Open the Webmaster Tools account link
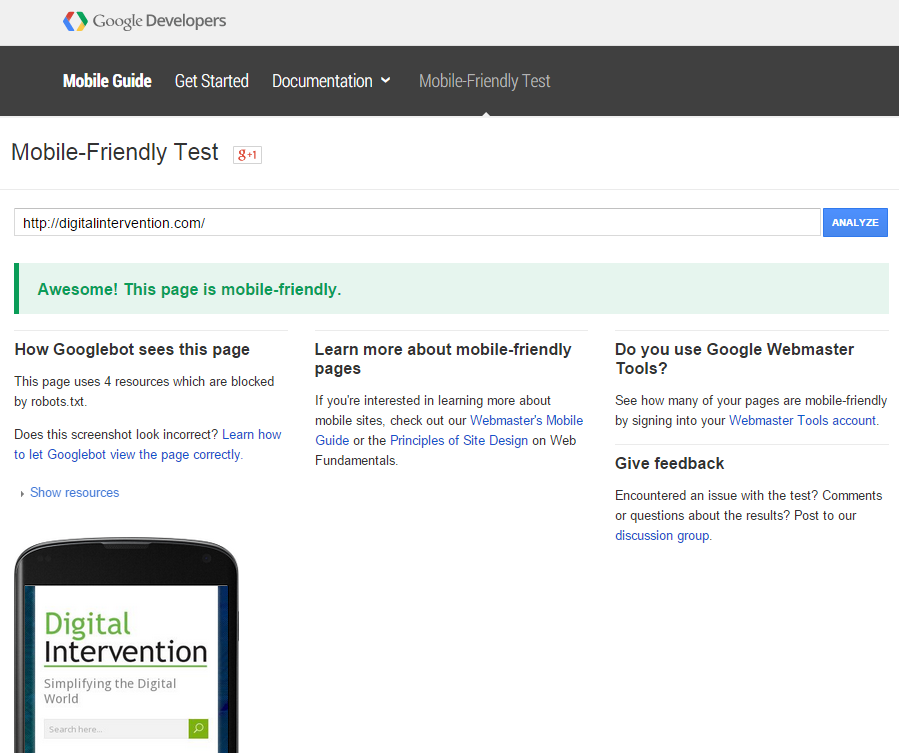Image resolution: width=899 pixels, height=753 pixels. pos(803,420)
